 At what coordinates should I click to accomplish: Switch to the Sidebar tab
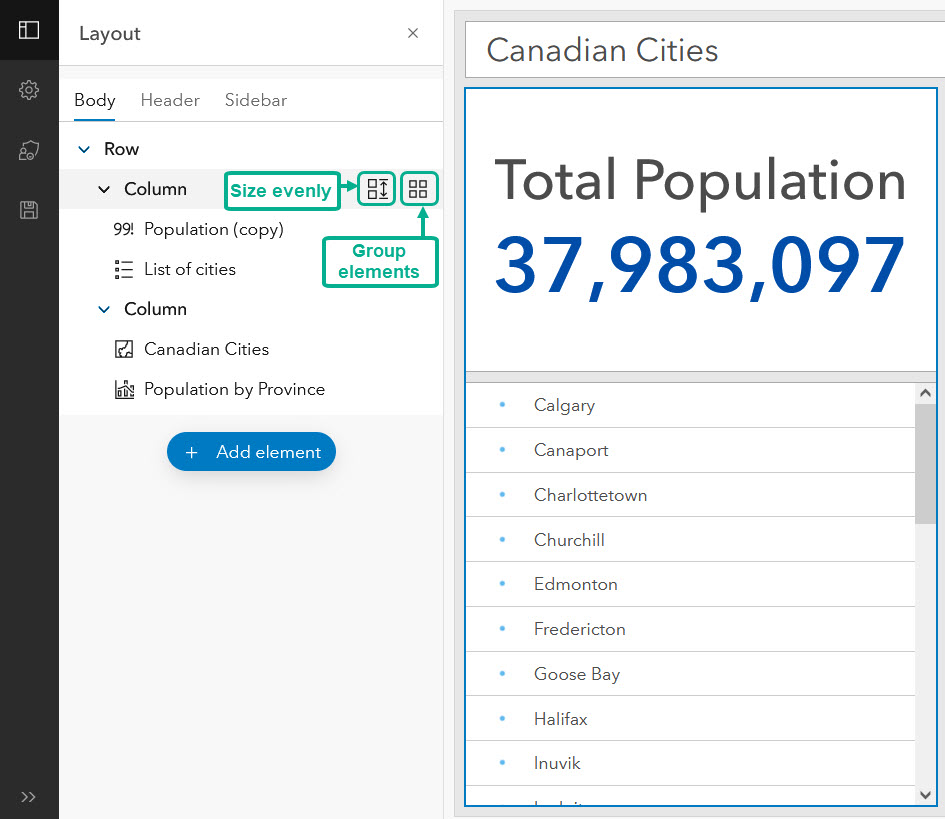coord(256,100)
